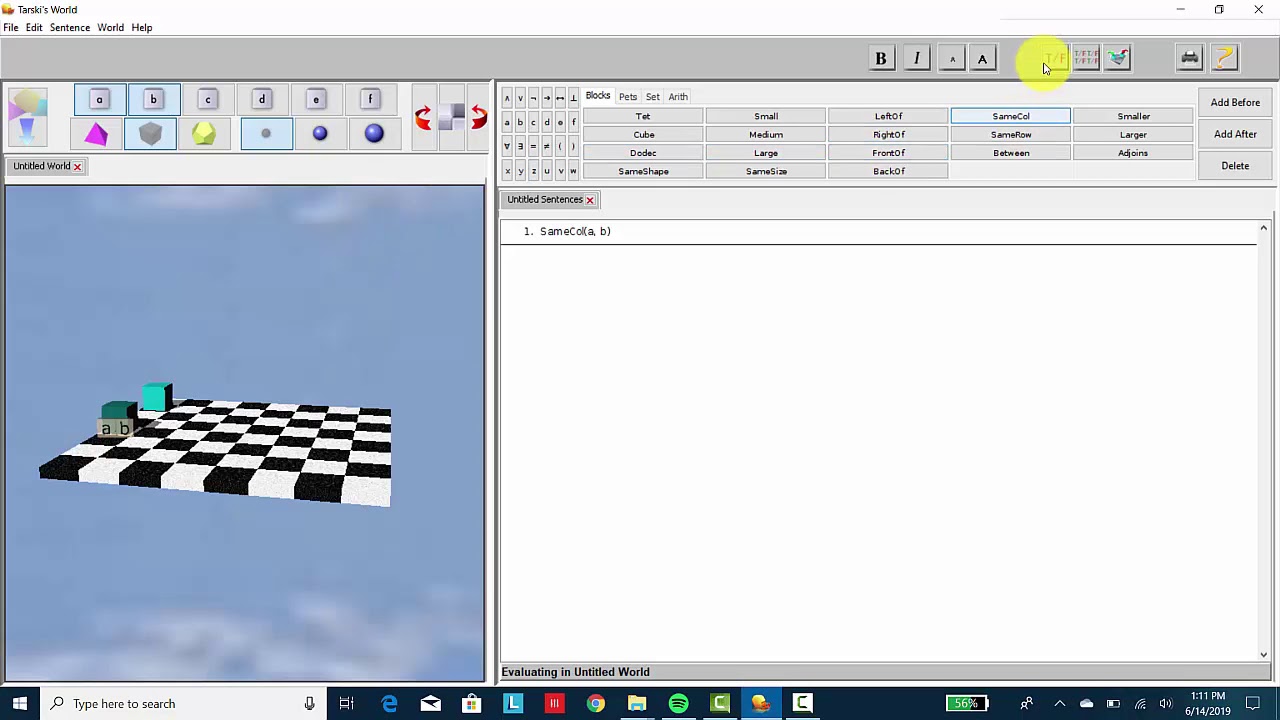This screenshot has width=1280, height=720.
Task: Verify all sentences with the multi T/F button
Action: pyautogui.click(x=1086, y=58)
